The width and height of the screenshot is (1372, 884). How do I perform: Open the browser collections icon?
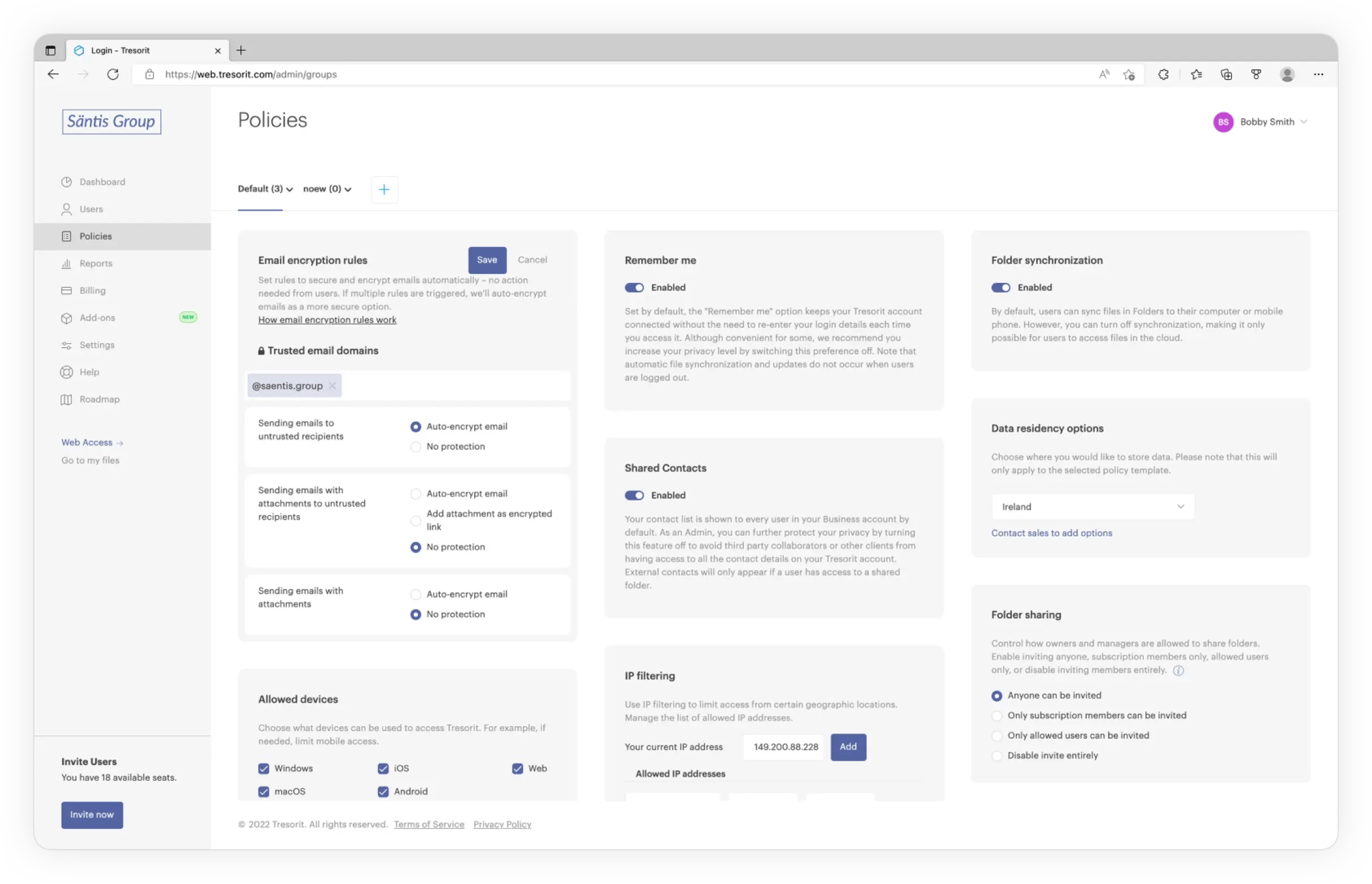pos(1225,74)
